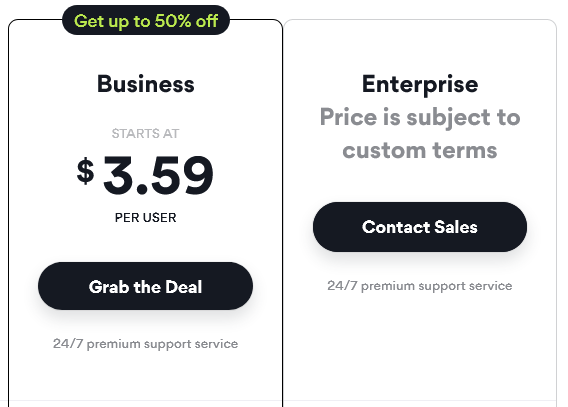
Task: Click the Business plan heading
Action: coord(146,84)
